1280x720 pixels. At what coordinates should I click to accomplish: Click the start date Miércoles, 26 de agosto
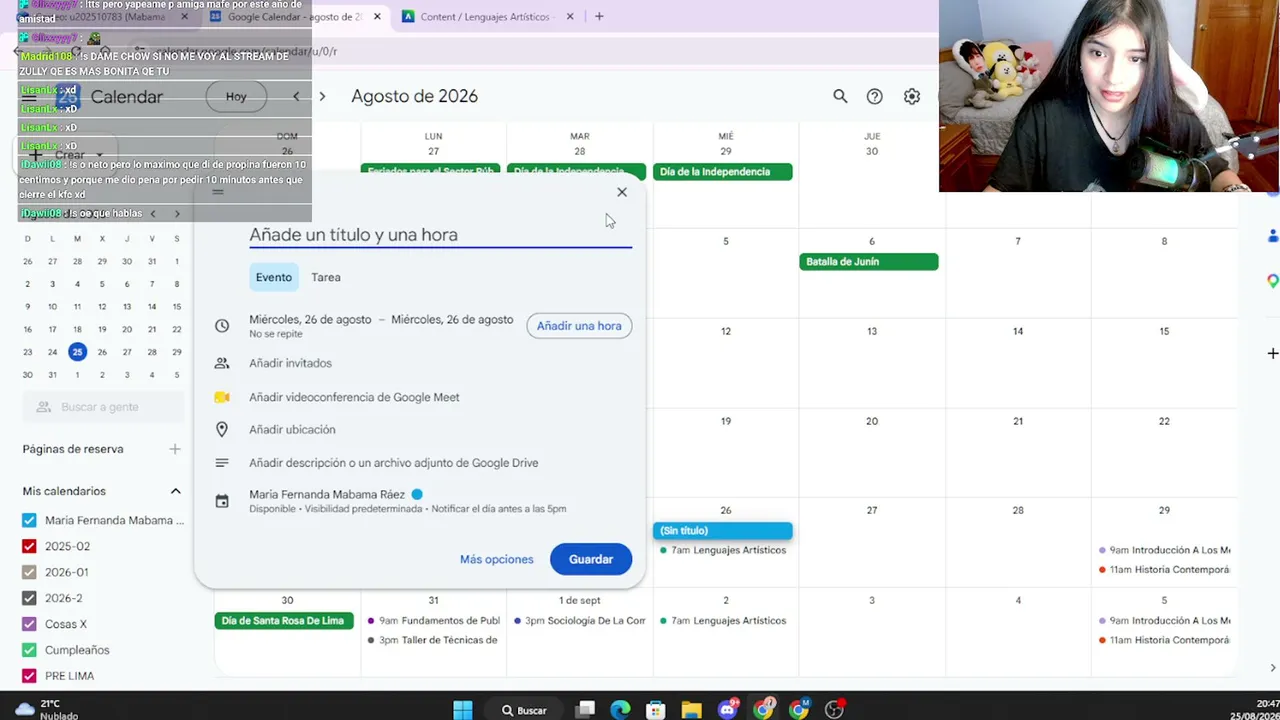click(x=310, y=319)
